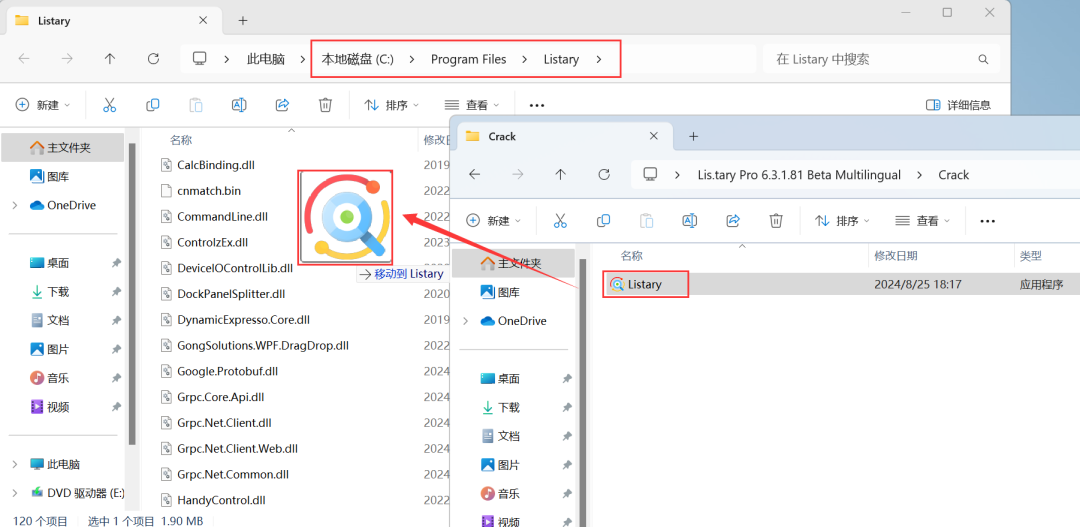
Task: Open new tab in Listary window
Action: (x=242, y=21)
